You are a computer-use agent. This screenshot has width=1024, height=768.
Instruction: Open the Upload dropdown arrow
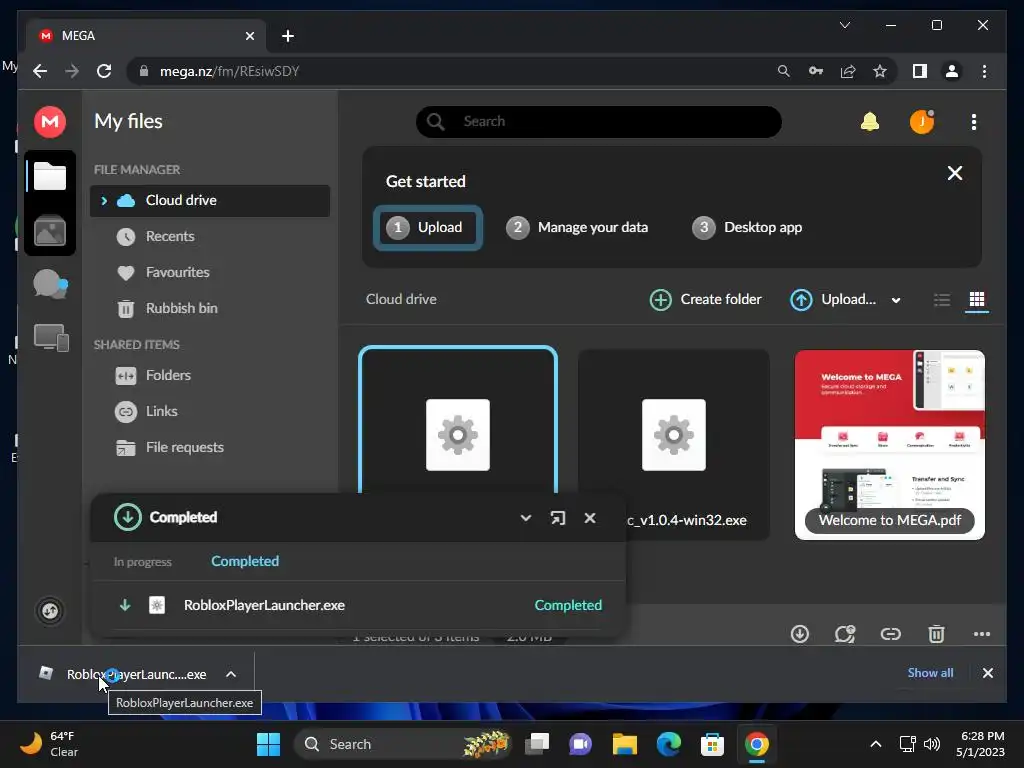(x=896, y=300)
